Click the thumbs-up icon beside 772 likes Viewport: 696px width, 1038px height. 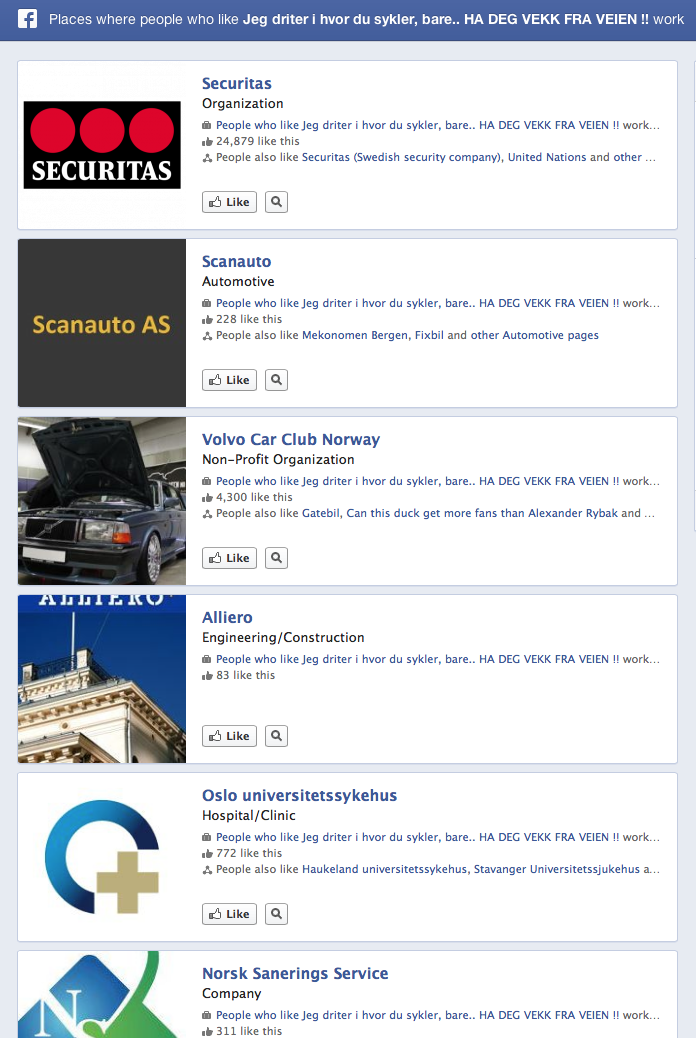tap(207, 854)
